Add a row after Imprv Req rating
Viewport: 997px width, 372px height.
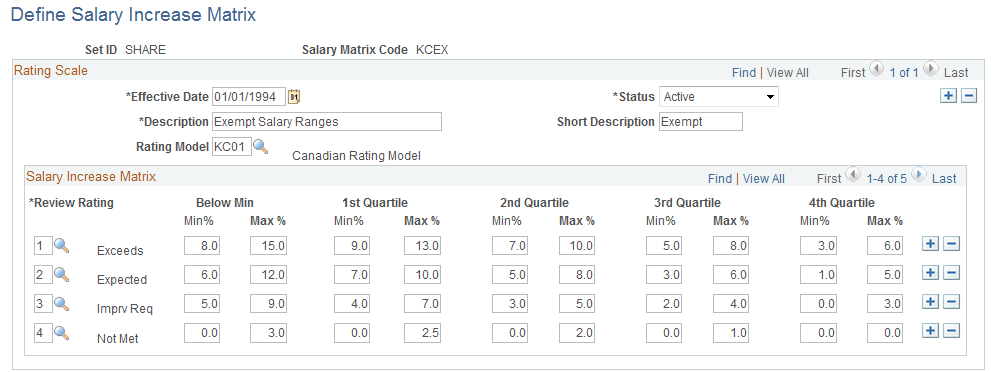(930, 302)
